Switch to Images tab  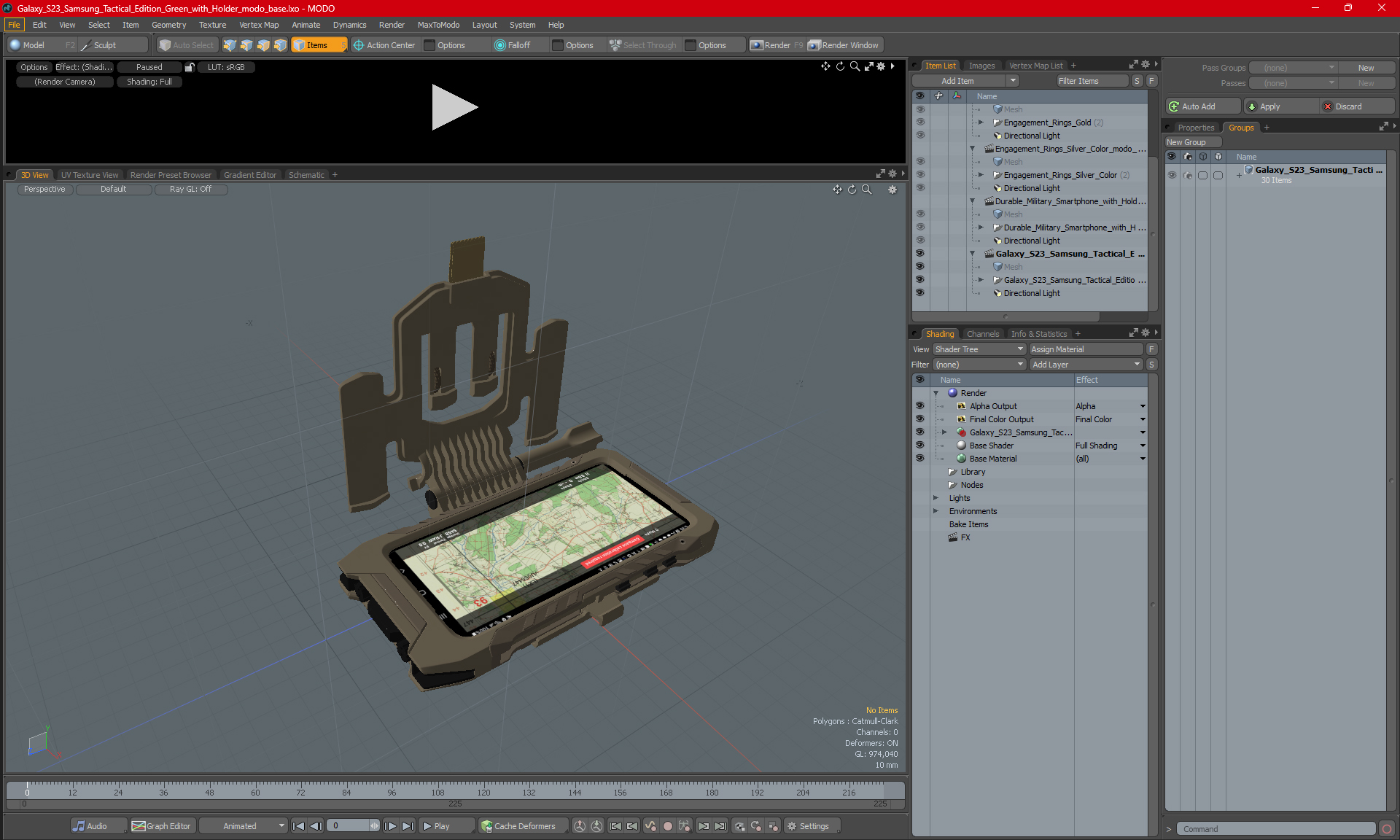coord(981,66)
